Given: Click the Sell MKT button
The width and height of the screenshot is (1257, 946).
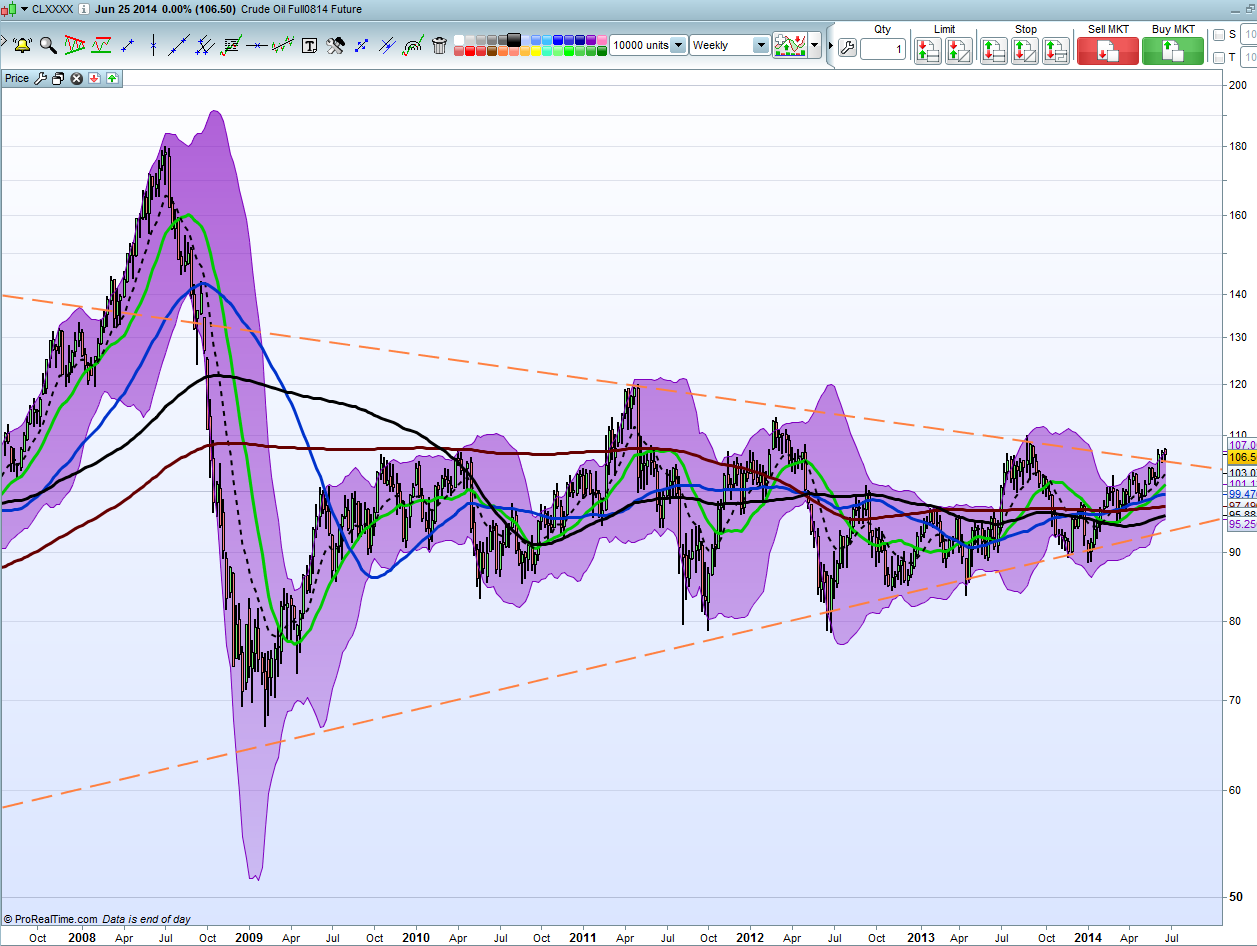Looking at the screenshot, I should (1108, 51).
